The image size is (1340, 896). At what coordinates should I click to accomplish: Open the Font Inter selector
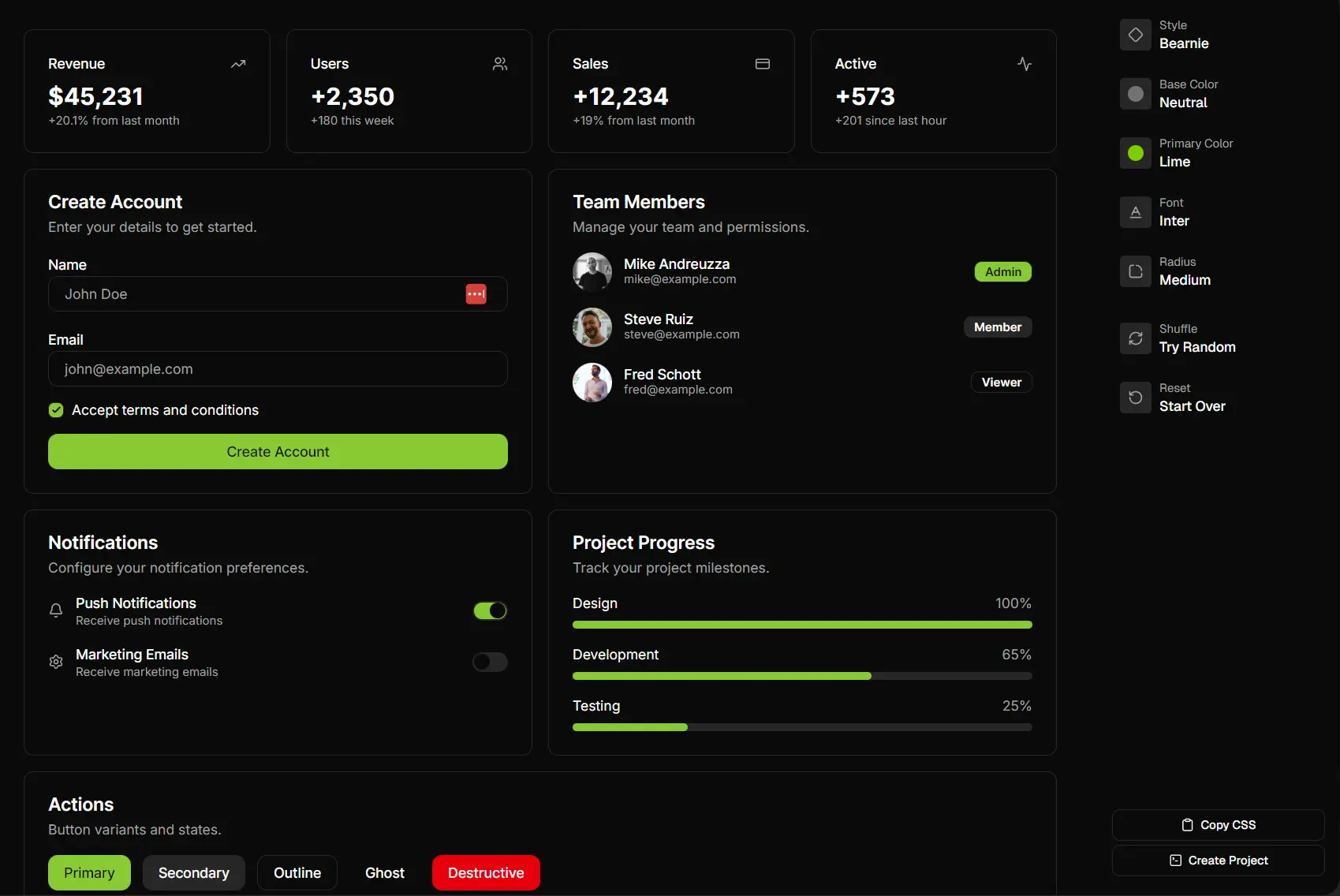pos(1135,212)
